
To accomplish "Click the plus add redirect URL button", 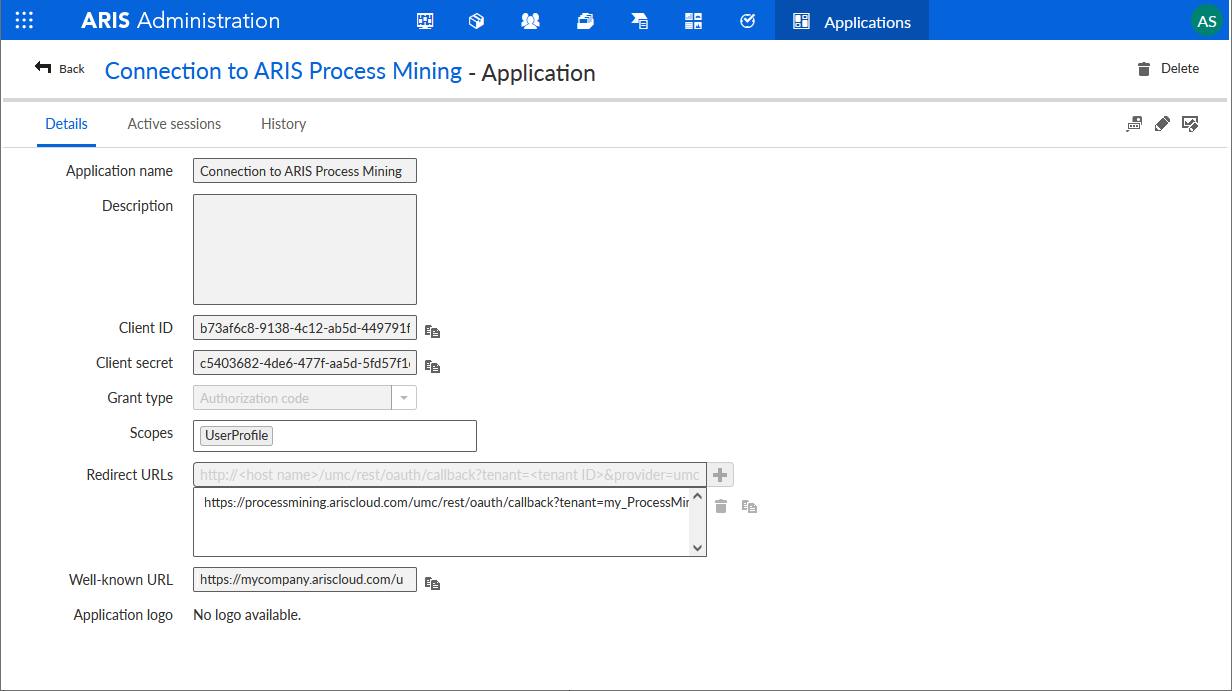I will [x=721, y=475].
